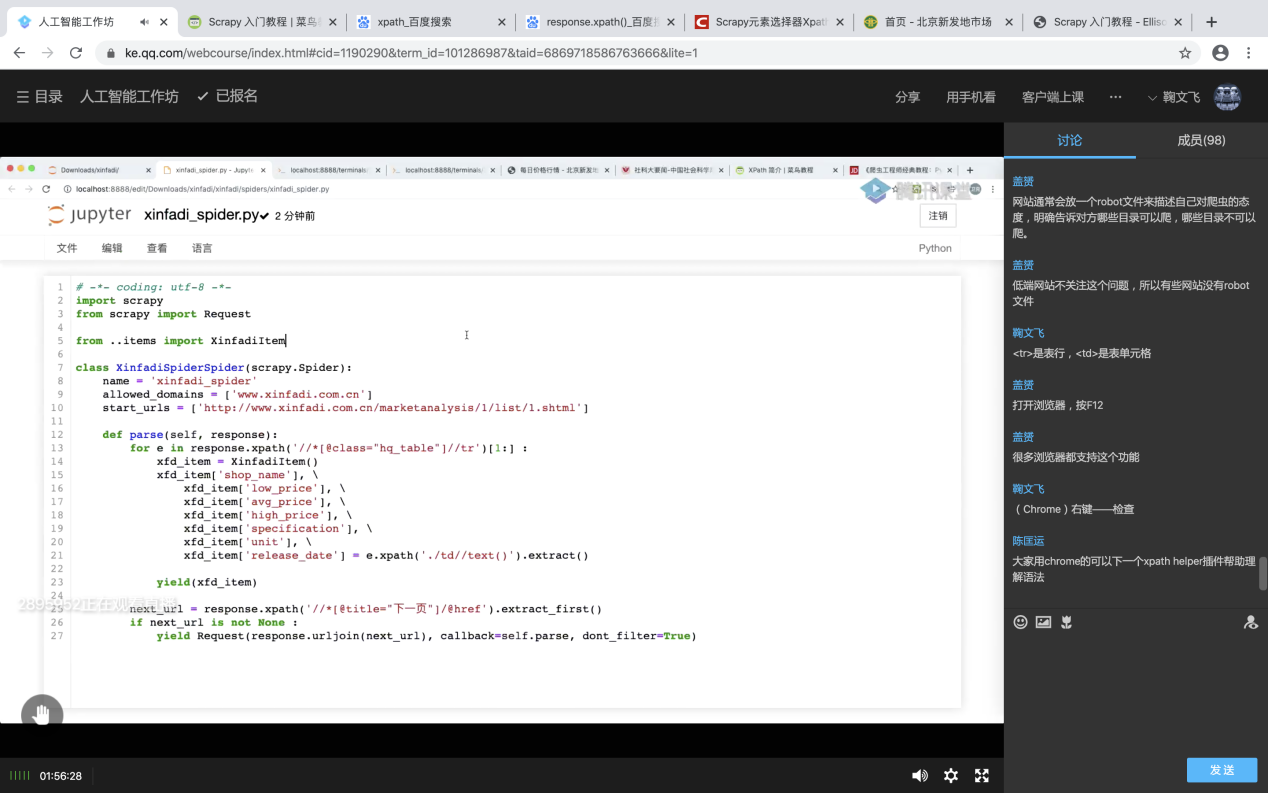Open the three dots more options menu
This screenshot has height=793, width=1268.
click(1115, 97)
